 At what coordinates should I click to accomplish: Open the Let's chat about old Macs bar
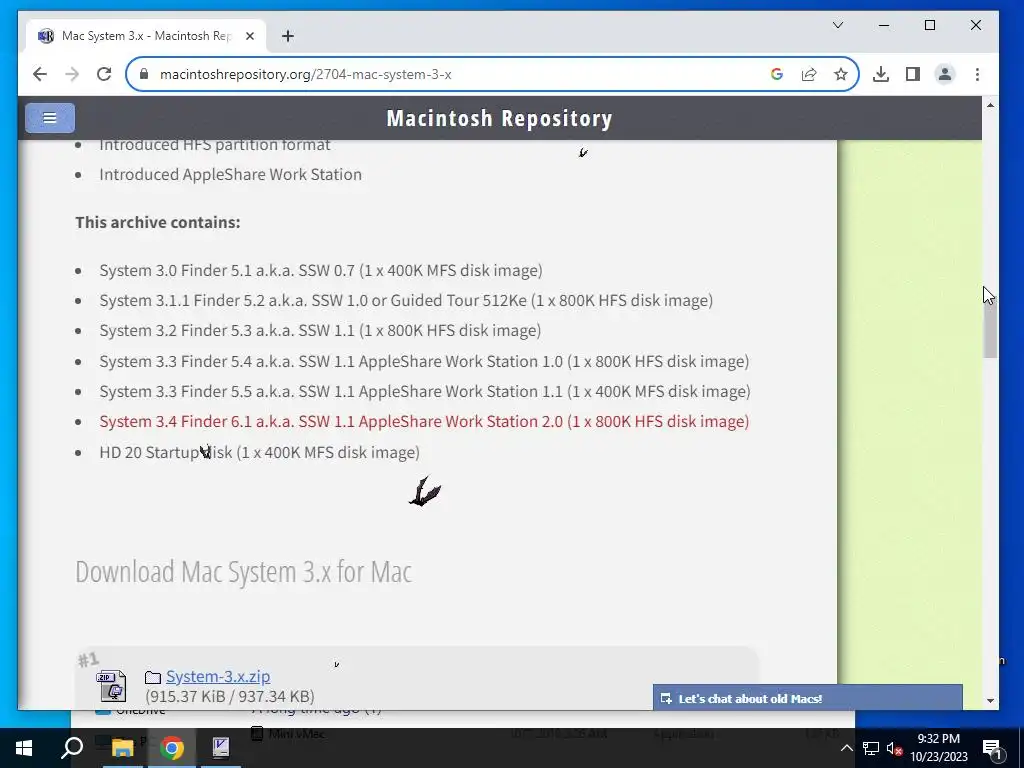point(808,698)
